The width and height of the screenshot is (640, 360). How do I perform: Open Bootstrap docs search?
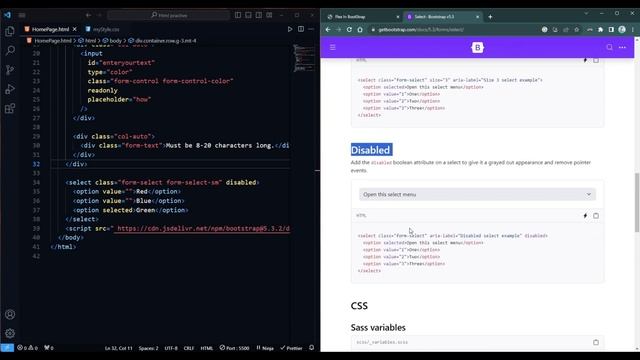[609, 47]
